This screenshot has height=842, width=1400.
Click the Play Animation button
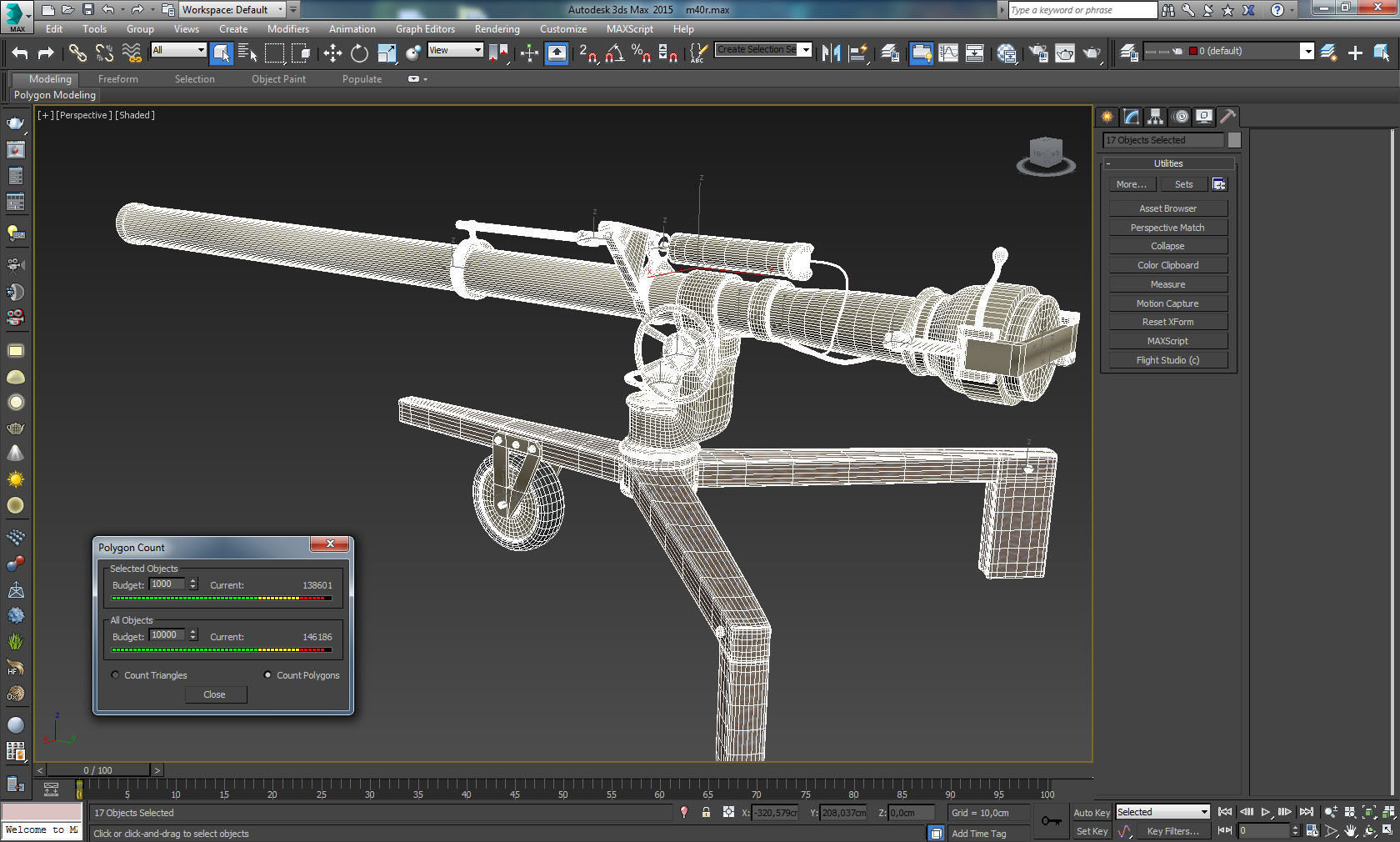coord(1265,812)
